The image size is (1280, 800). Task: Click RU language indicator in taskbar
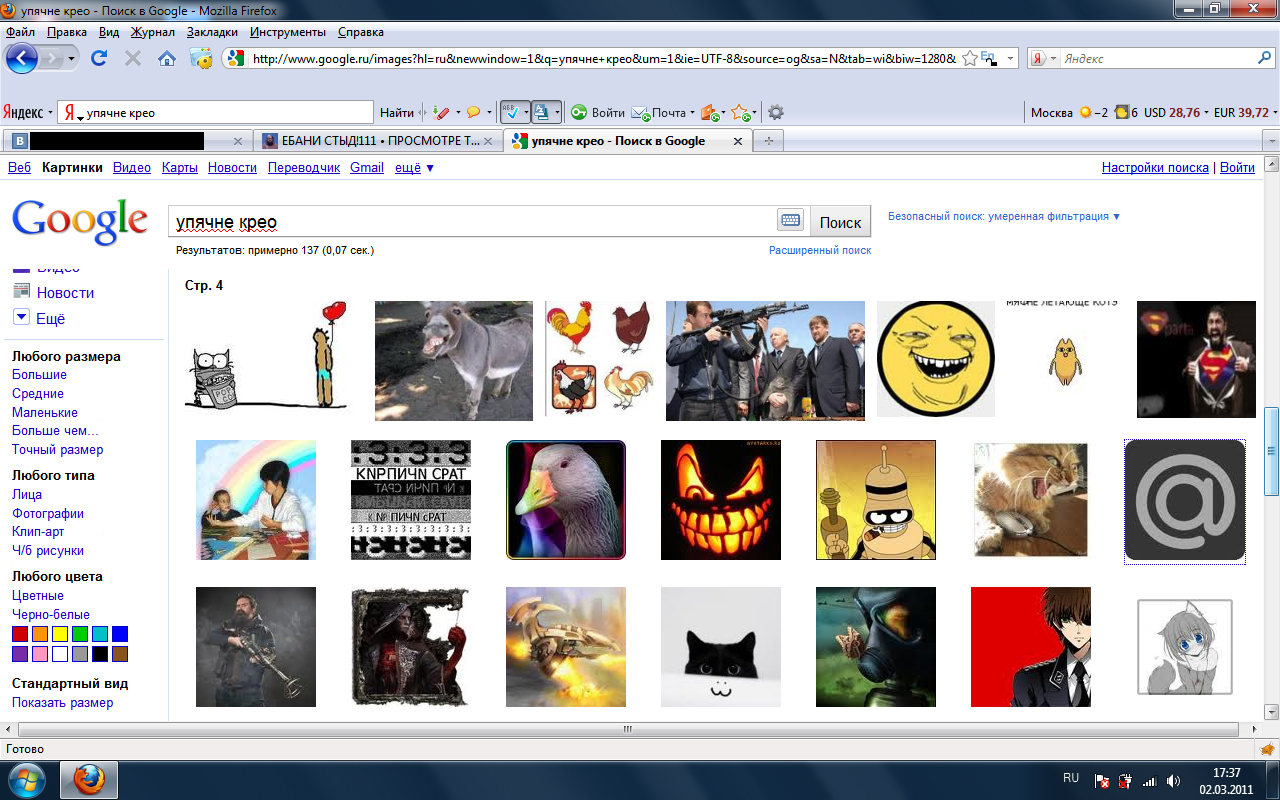tap(1070, 777)
